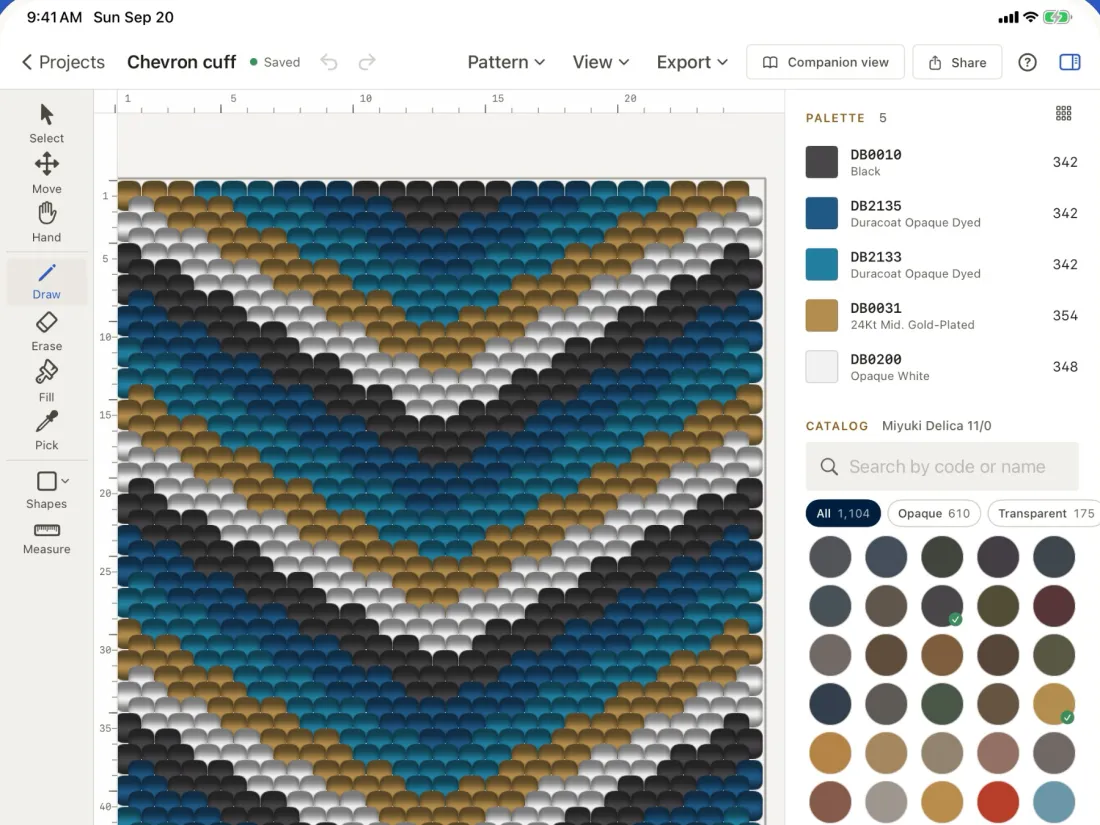1100x825 pixels.
Task: Click the Saved status indicator
Action: 275,62
